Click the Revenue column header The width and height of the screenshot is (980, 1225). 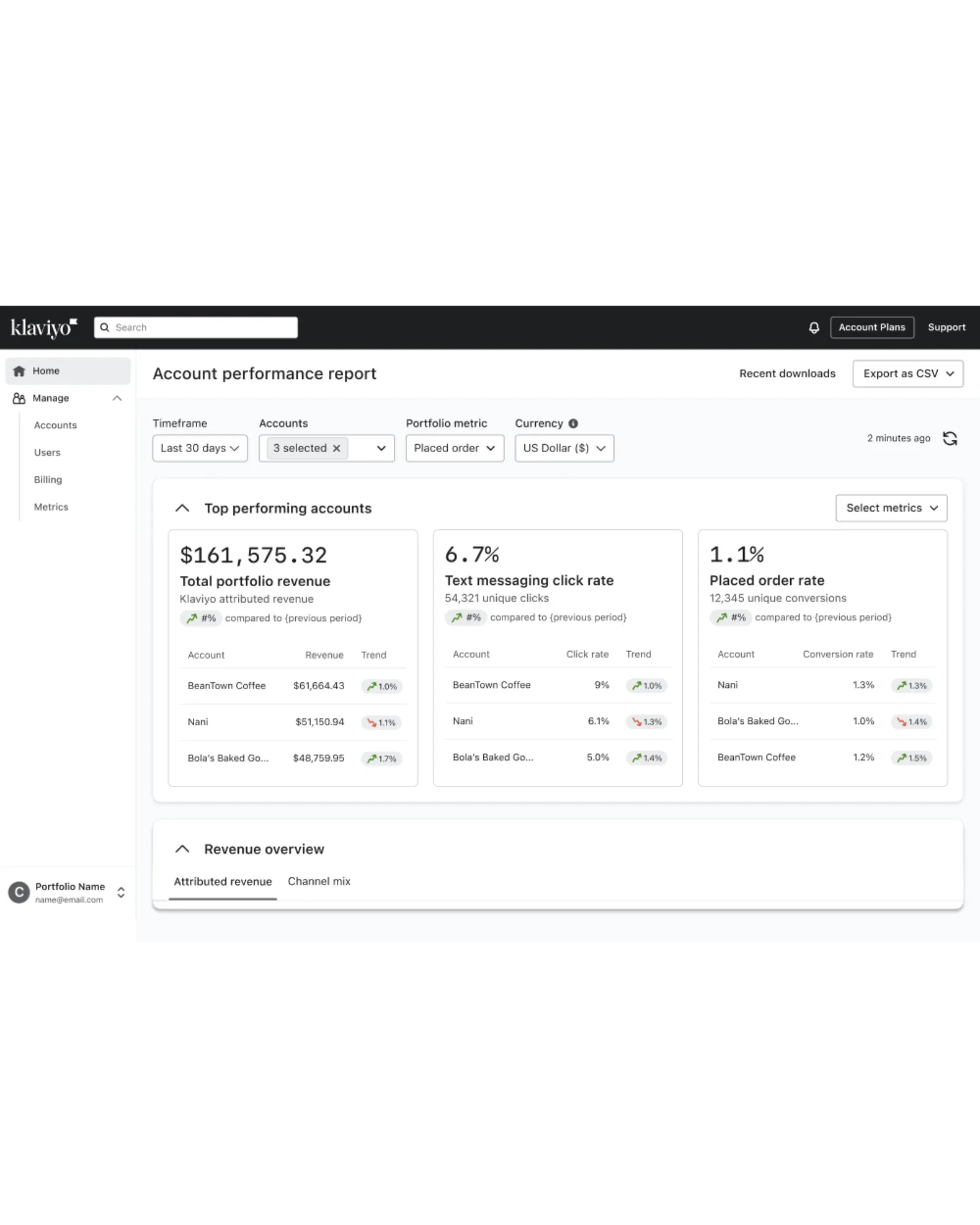325,655
